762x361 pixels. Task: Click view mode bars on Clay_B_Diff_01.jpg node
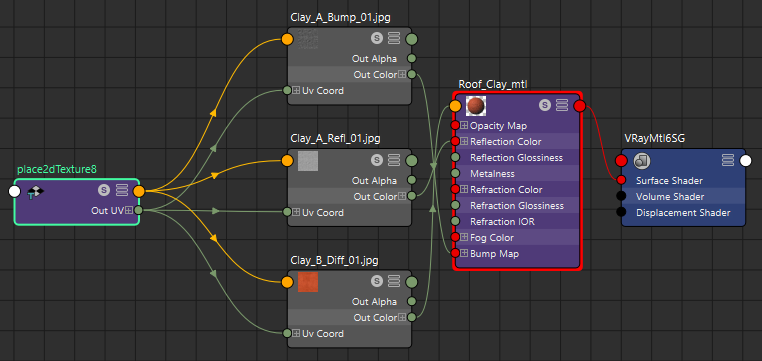pos(394,281)
